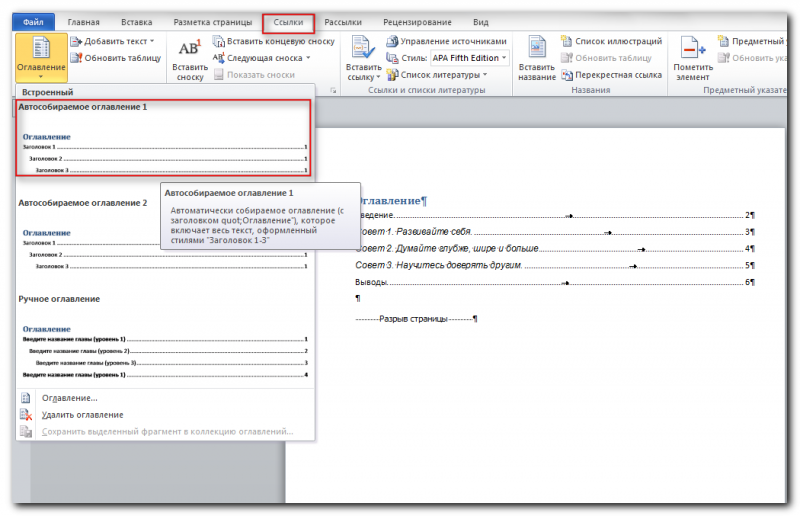Click the Разрыв страницы marker
The image size is (800, 516).
(x=416, y=319)
